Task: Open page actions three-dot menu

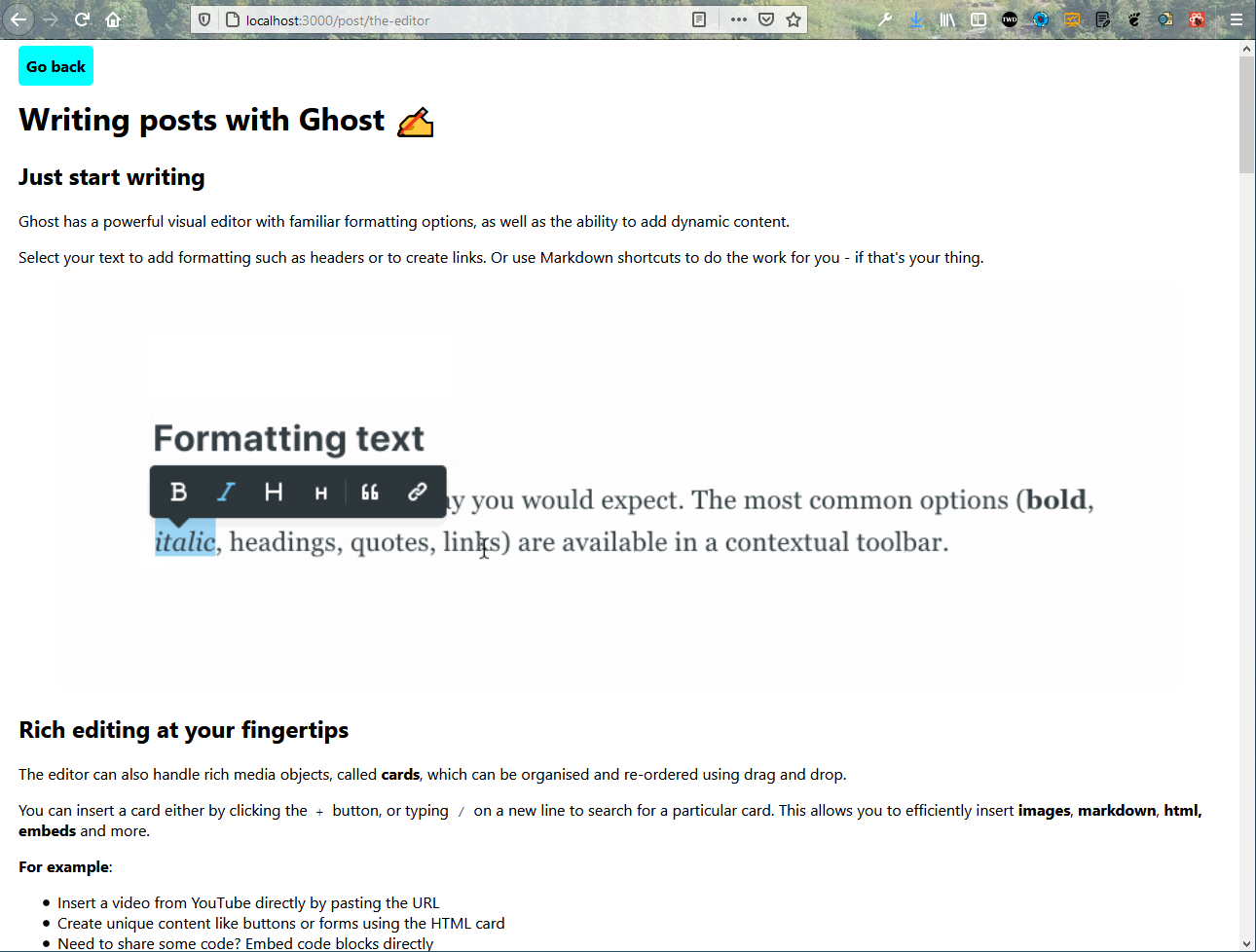Action: (739, 19)
